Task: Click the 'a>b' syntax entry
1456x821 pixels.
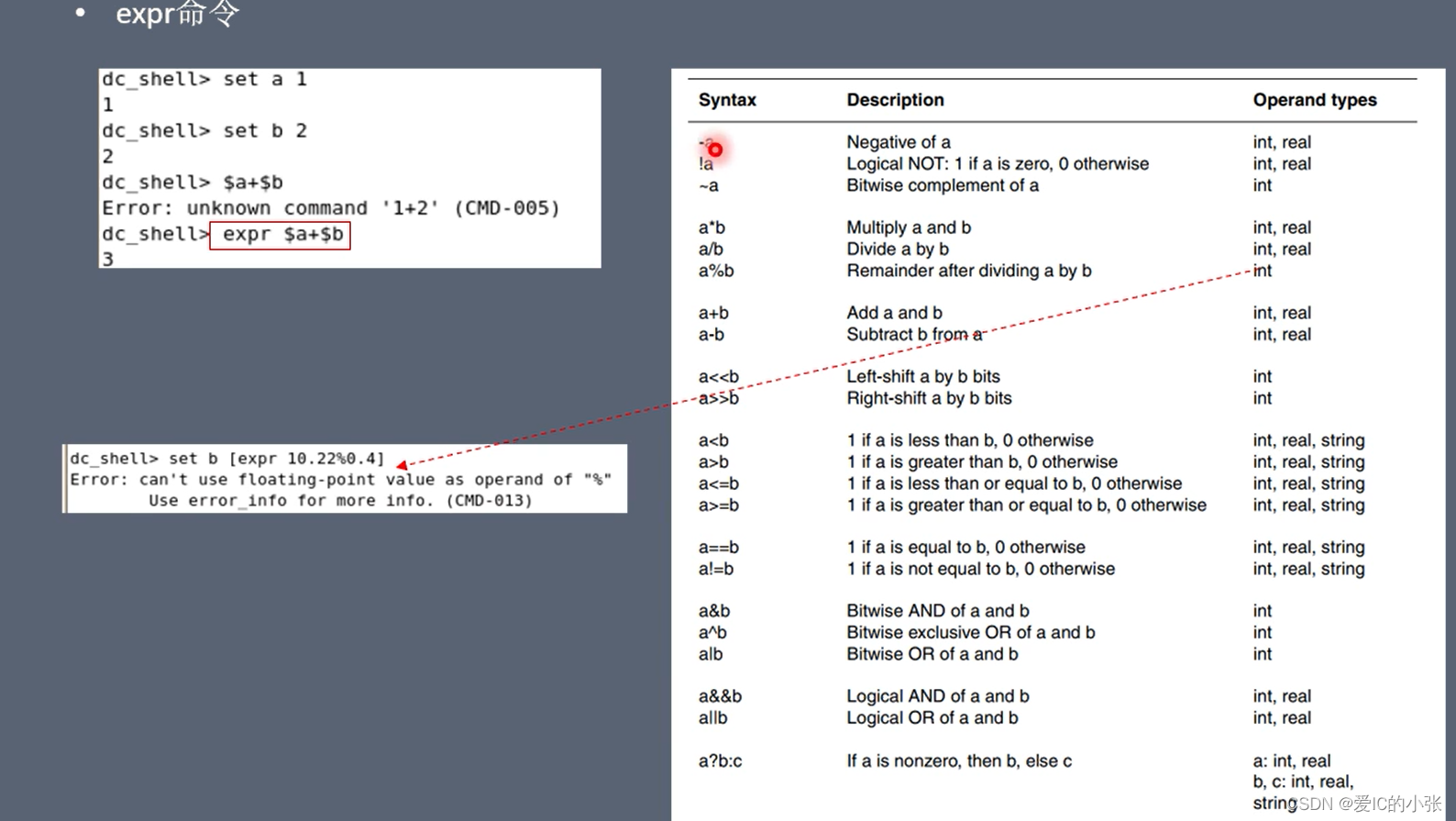Action: tap(713, 462)
